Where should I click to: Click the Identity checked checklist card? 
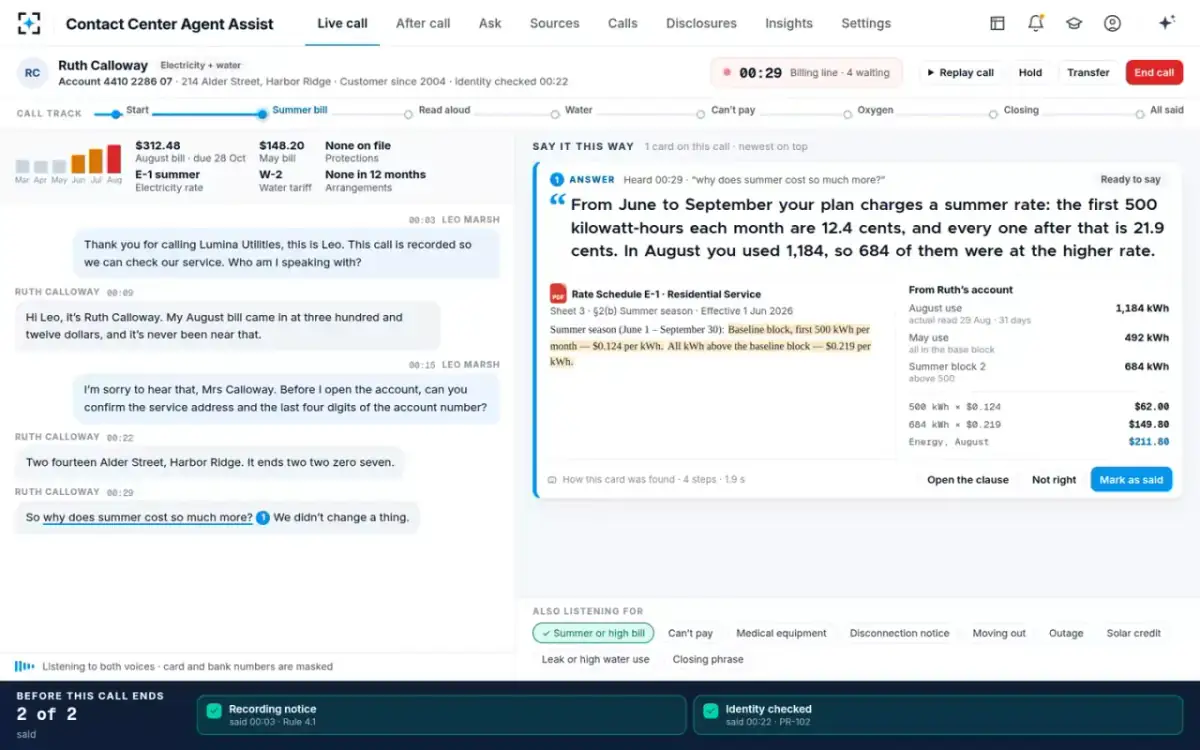tap(938, 715)
